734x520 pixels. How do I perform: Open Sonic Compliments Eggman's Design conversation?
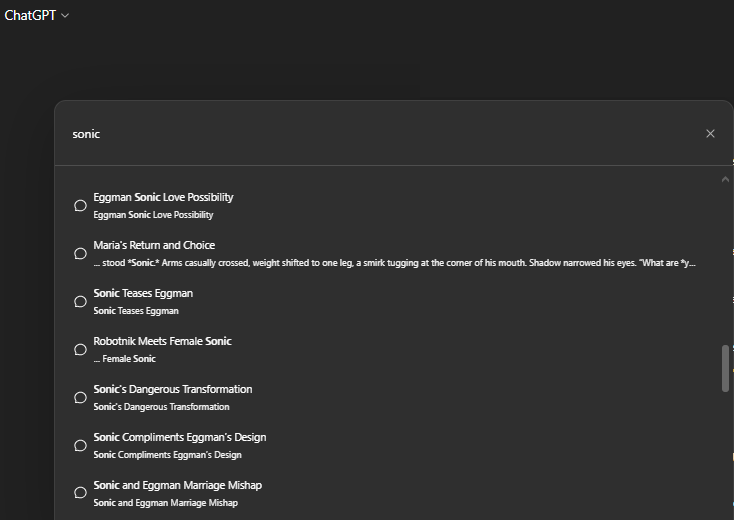(x=393, y=446)
